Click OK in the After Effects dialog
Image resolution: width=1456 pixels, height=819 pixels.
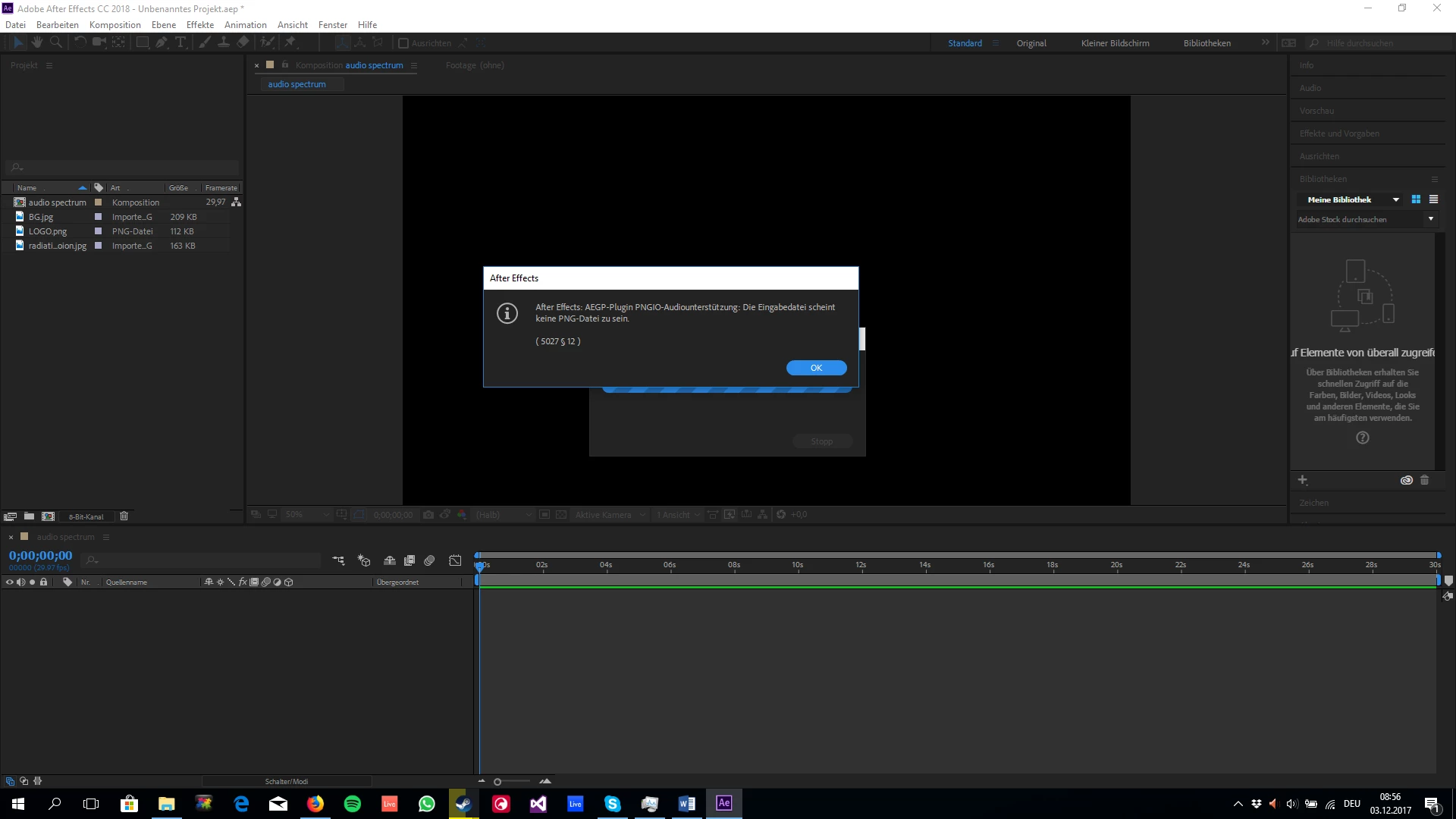[816, 368]
